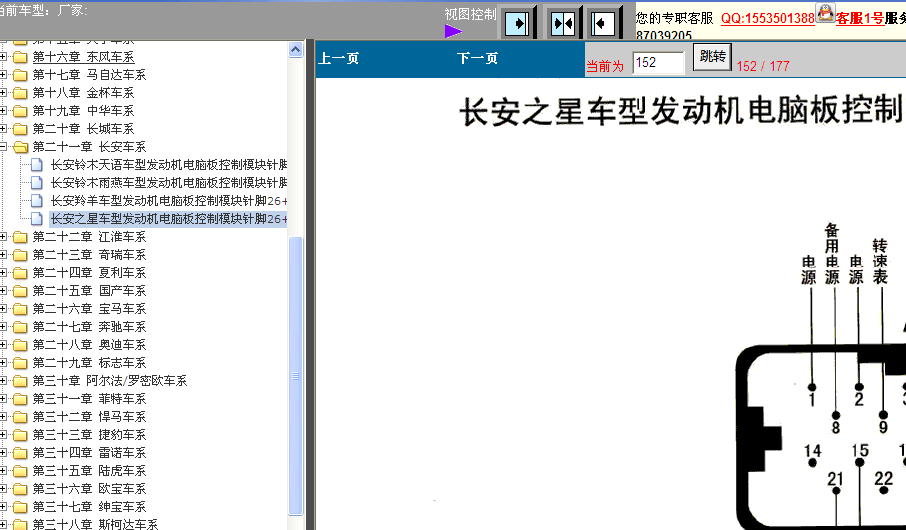
Task: Click the document icon beside 长安羚羊车型
Action: coord(36,201)
